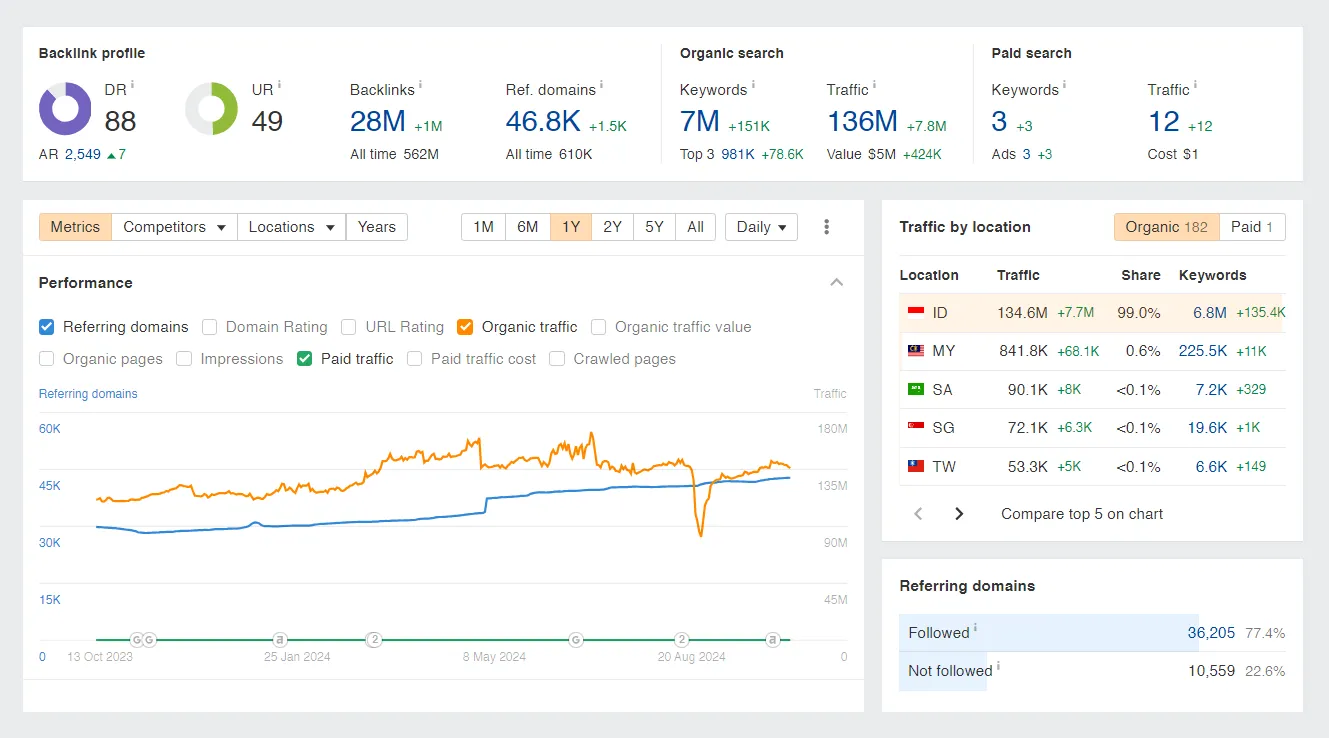Click the info icon beside Ref. domains
1329x738 pixels.
(601, 86)
